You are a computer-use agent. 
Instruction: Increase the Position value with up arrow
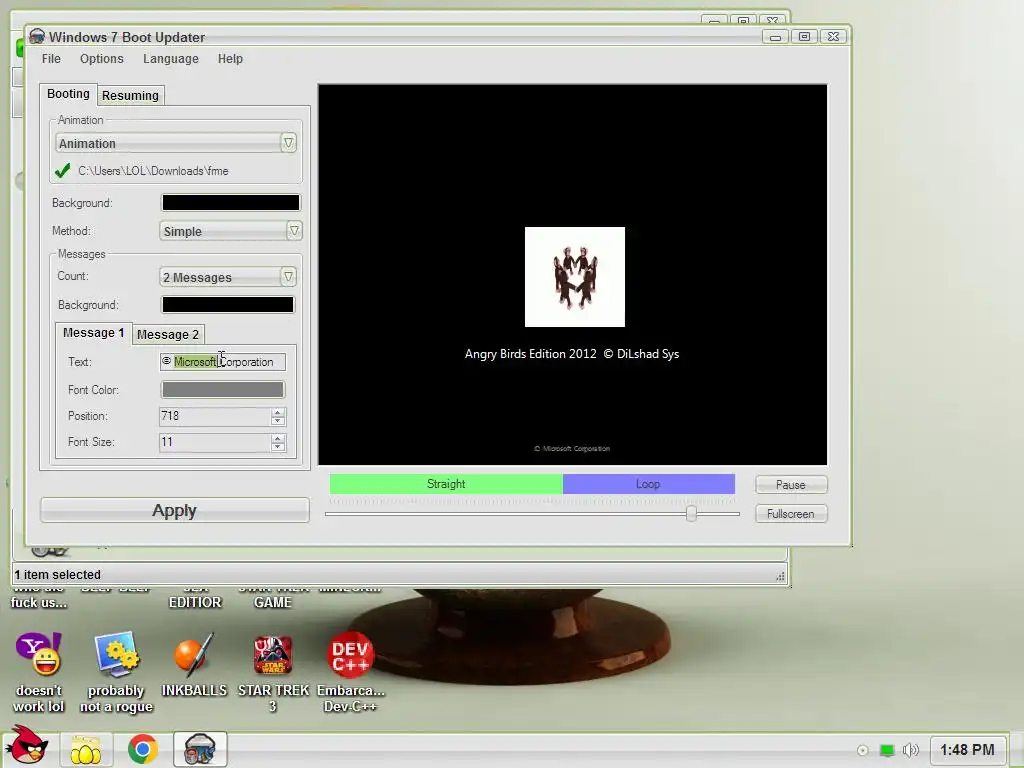click(278, 412)
